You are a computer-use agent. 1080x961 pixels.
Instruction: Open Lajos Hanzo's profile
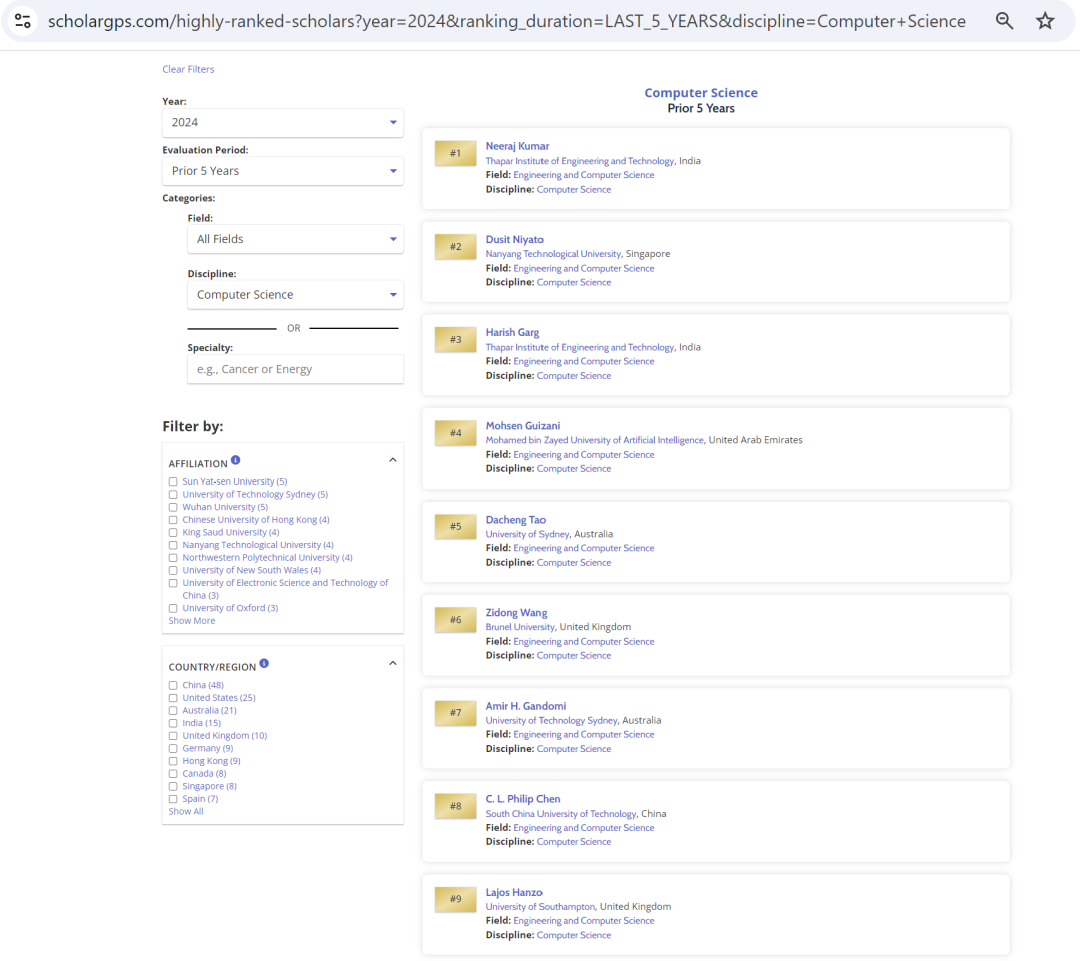[514, 892]
